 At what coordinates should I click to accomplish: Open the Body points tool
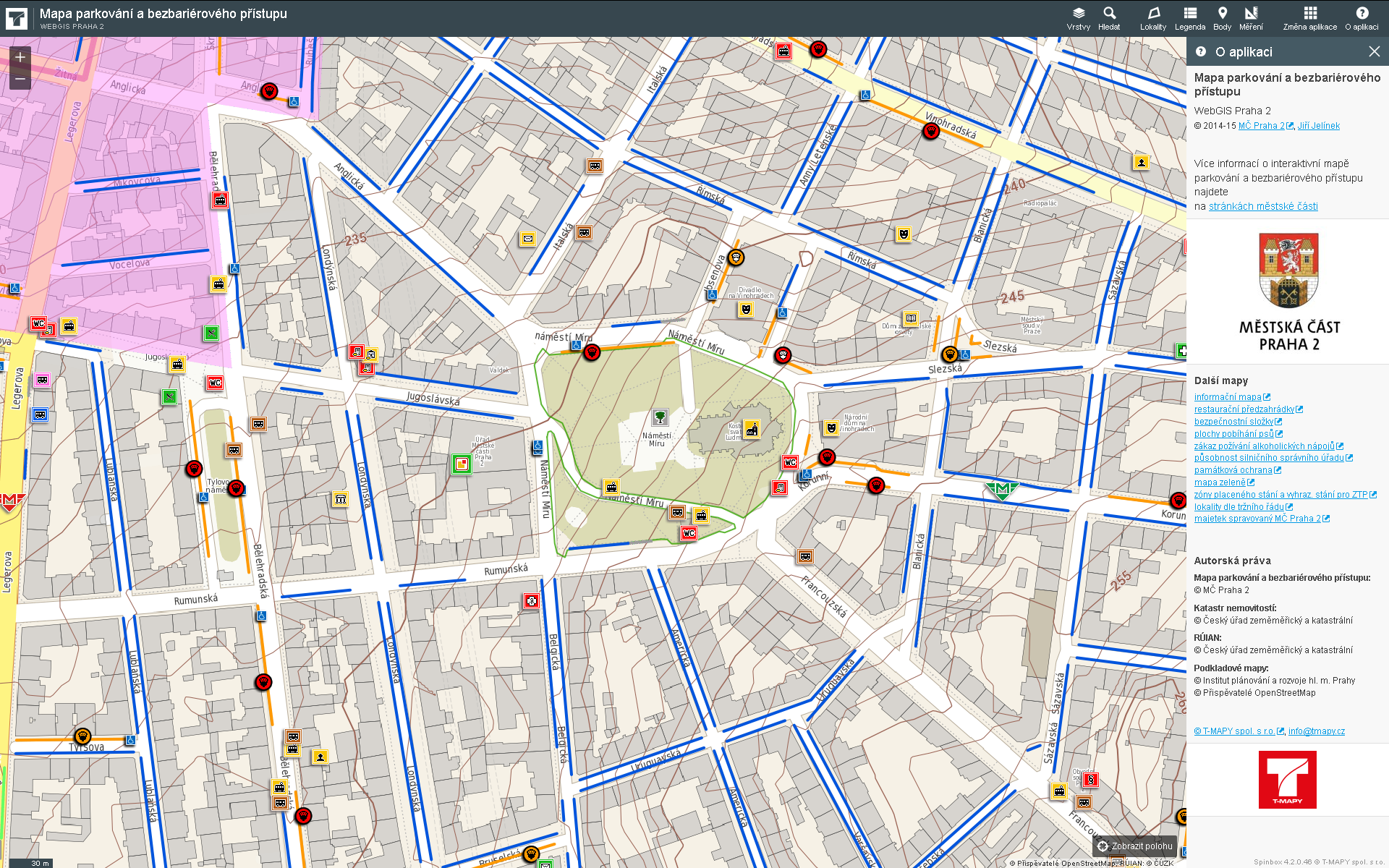point(1222,19)
